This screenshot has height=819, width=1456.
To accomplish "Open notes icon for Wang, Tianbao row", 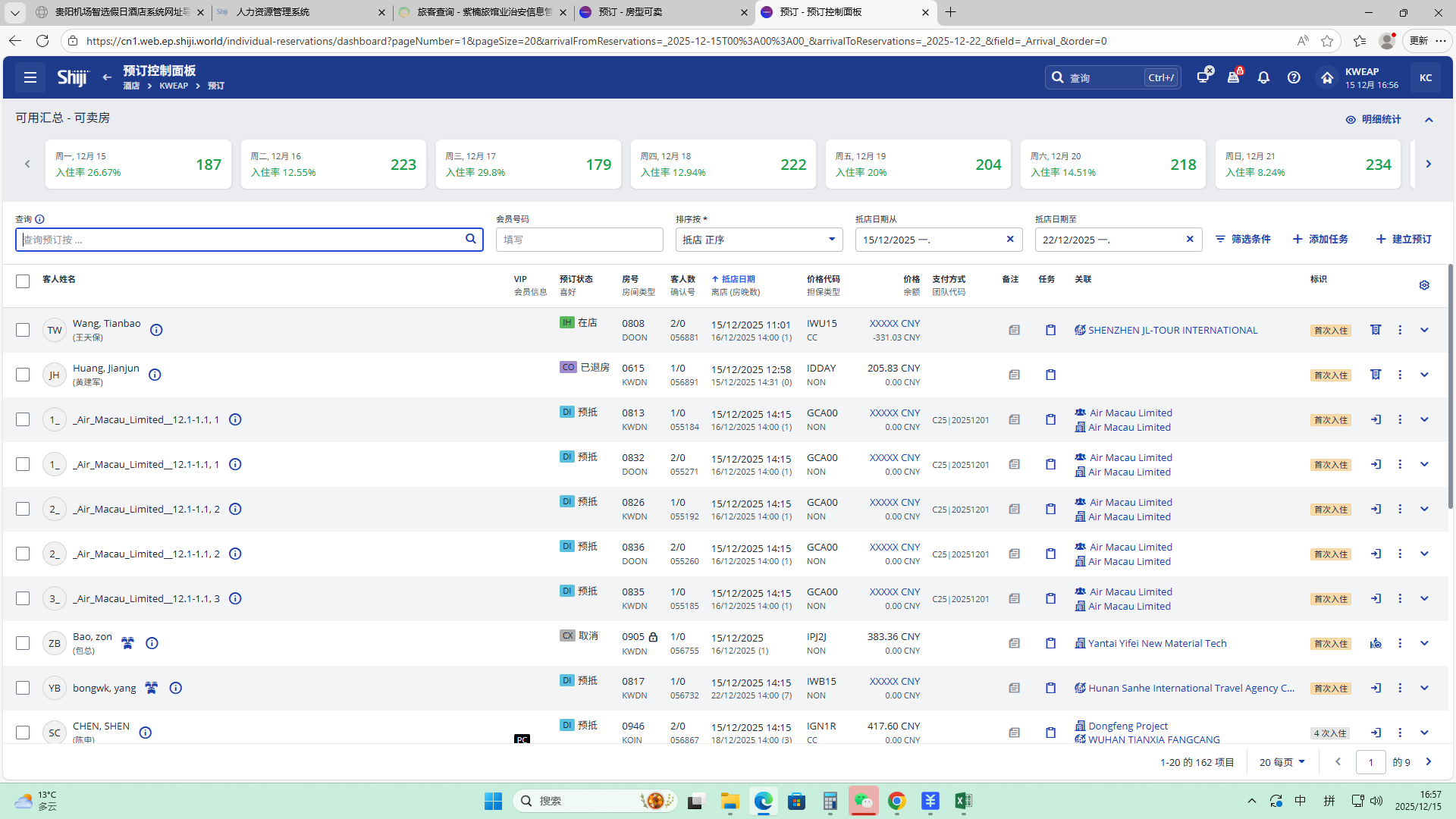I will pos(1014,330).
